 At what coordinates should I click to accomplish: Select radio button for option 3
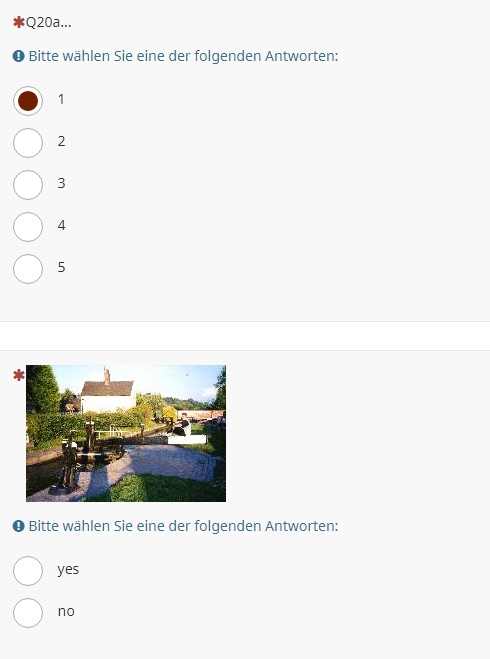(x=28, y=185)
